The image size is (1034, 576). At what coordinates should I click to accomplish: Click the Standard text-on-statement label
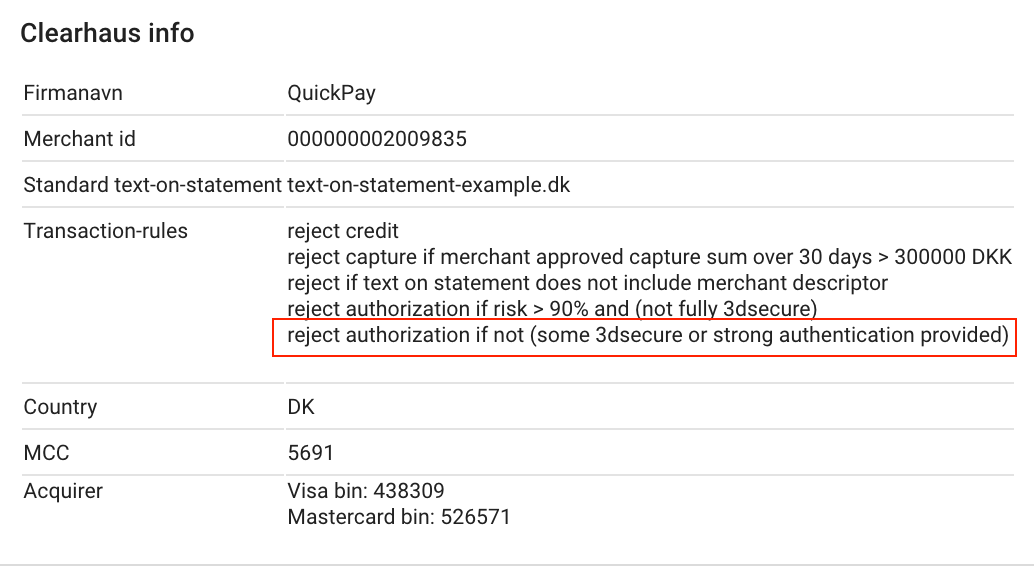tap(152, 185)
